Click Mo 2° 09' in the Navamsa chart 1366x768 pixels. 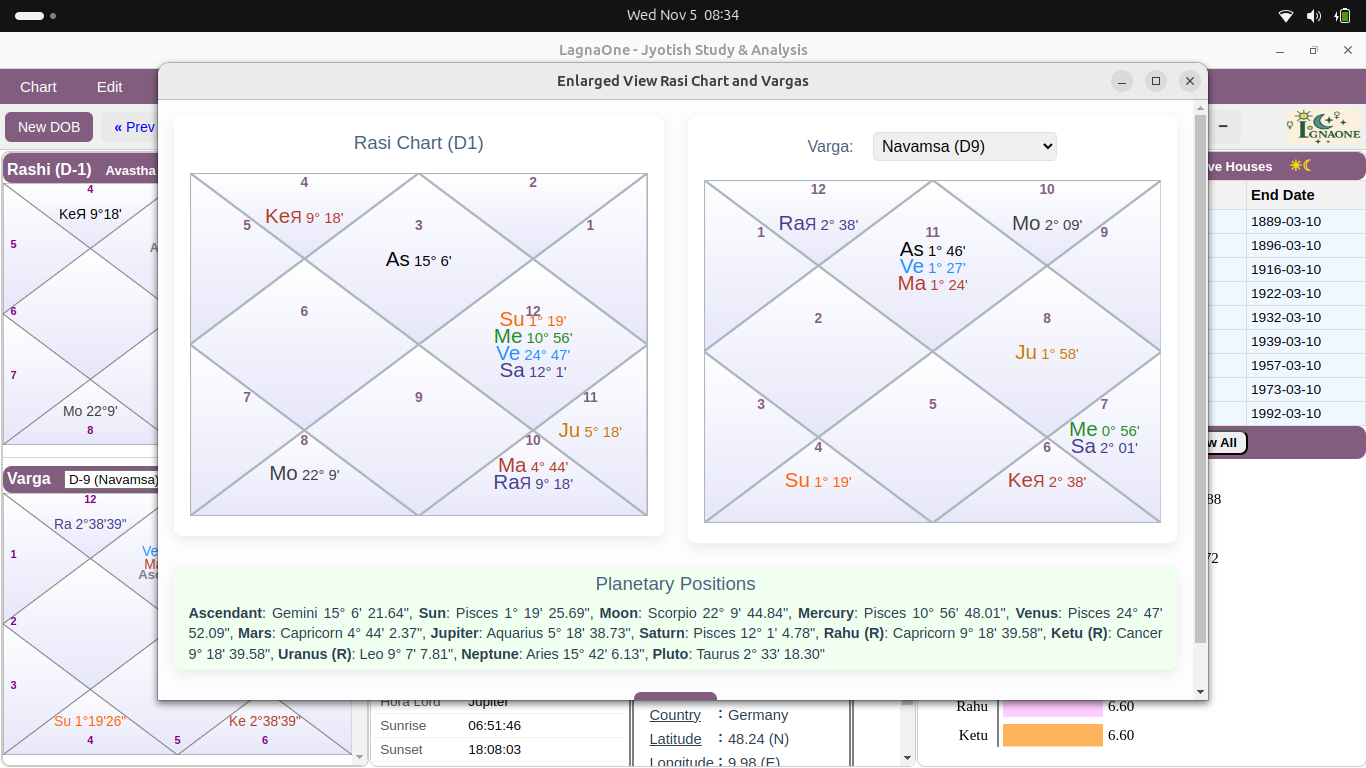coord(1047,224)
